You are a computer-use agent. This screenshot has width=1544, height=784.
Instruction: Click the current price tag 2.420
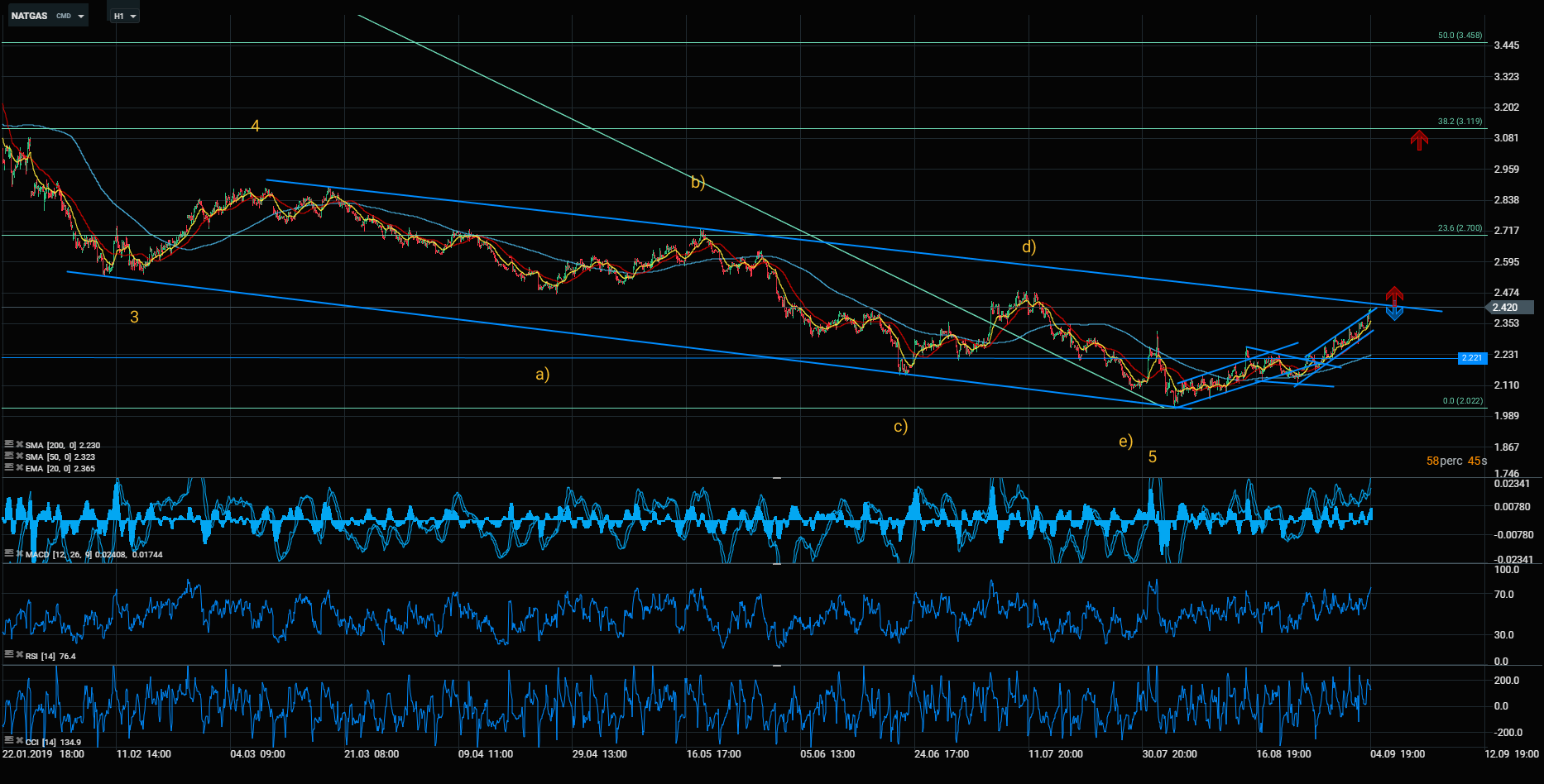click(1510, 307)
